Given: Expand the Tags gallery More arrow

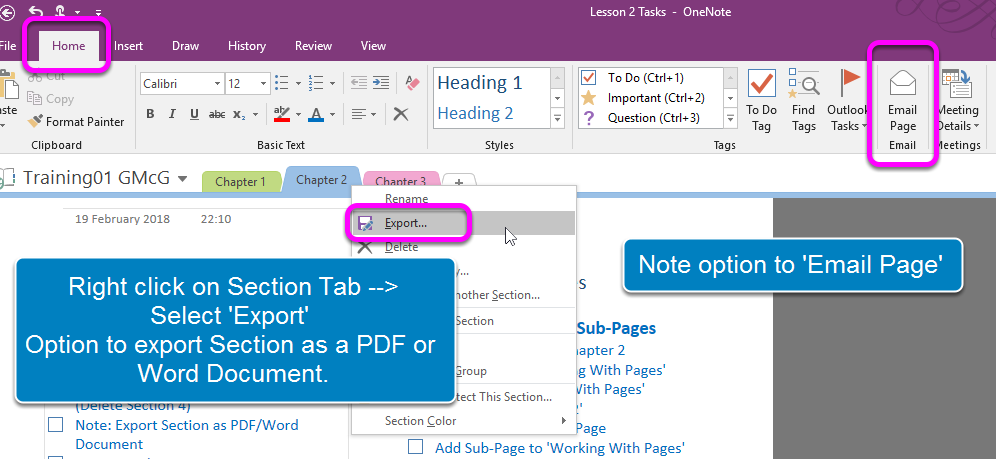Looking at the screenshot, I should tap(730, 118).
